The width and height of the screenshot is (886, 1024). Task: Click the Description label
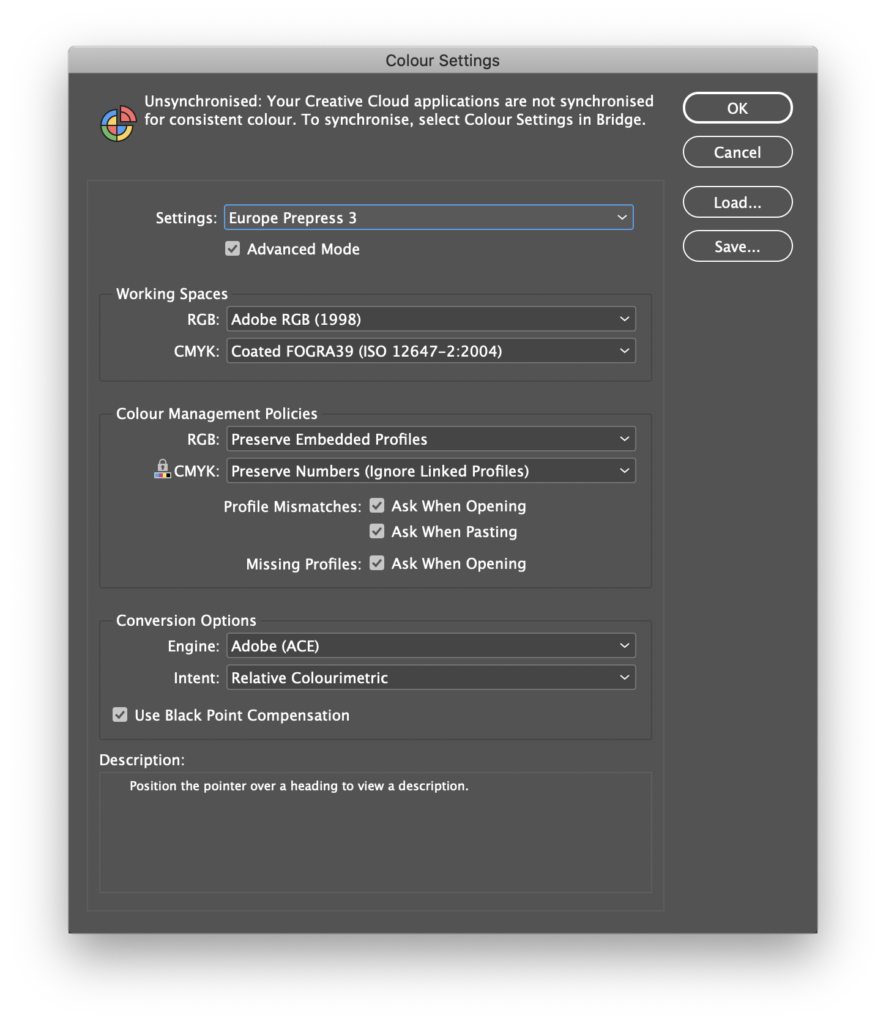pyautogui.click(x=142, y=760)
